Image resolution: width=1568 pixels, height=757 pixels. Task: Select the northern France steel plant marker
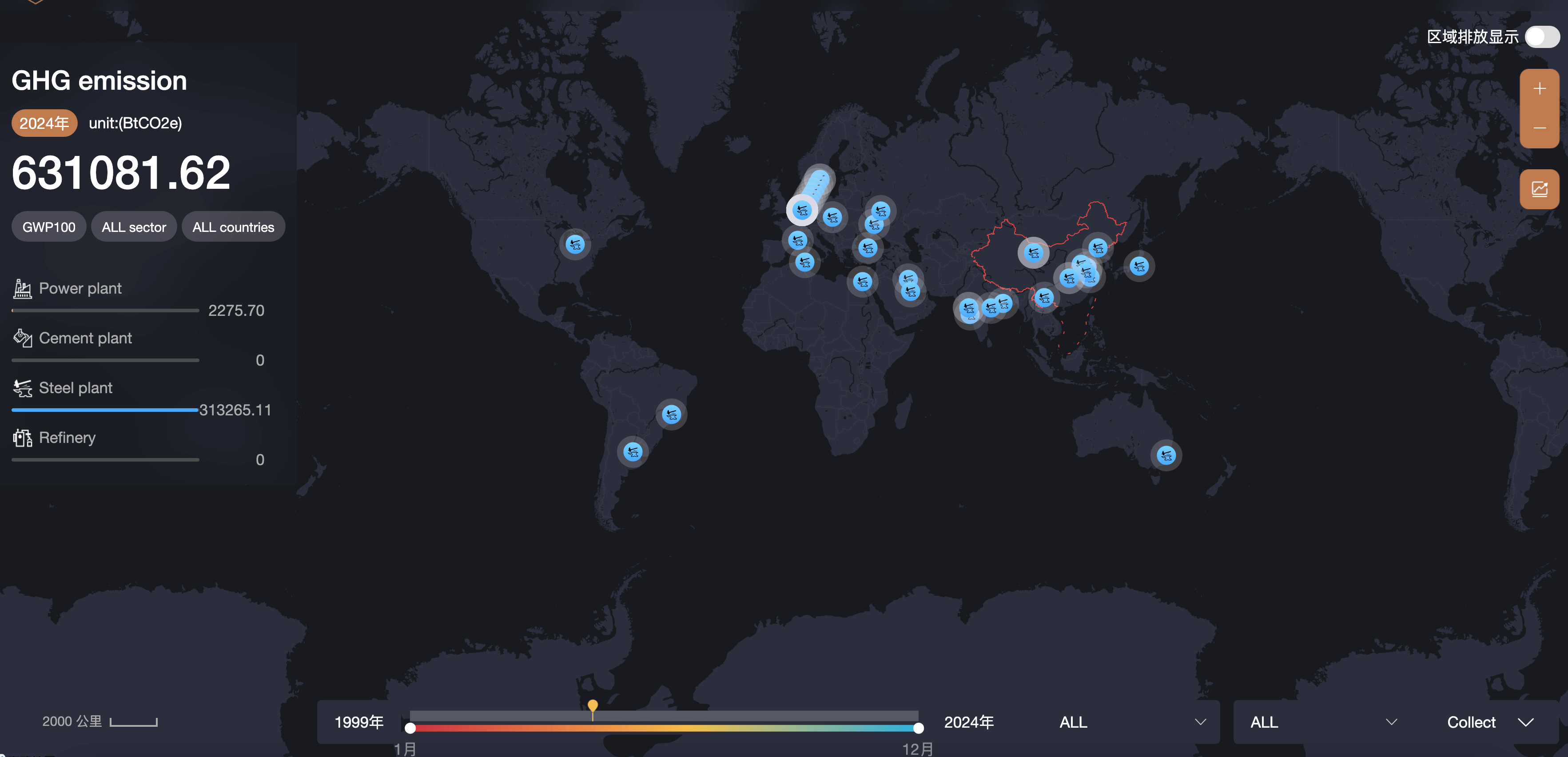[x=797, y=240]
